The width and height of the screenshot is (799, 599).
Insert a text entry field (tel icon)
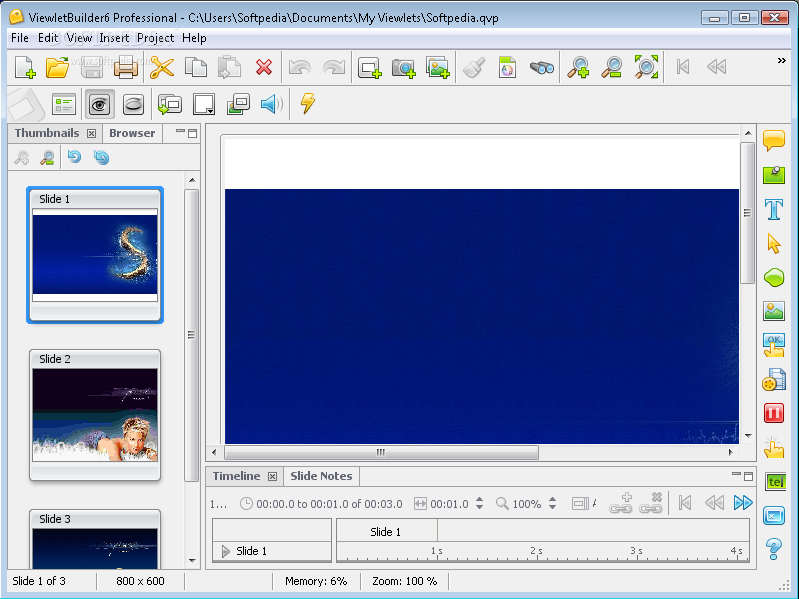pos(775,481)
